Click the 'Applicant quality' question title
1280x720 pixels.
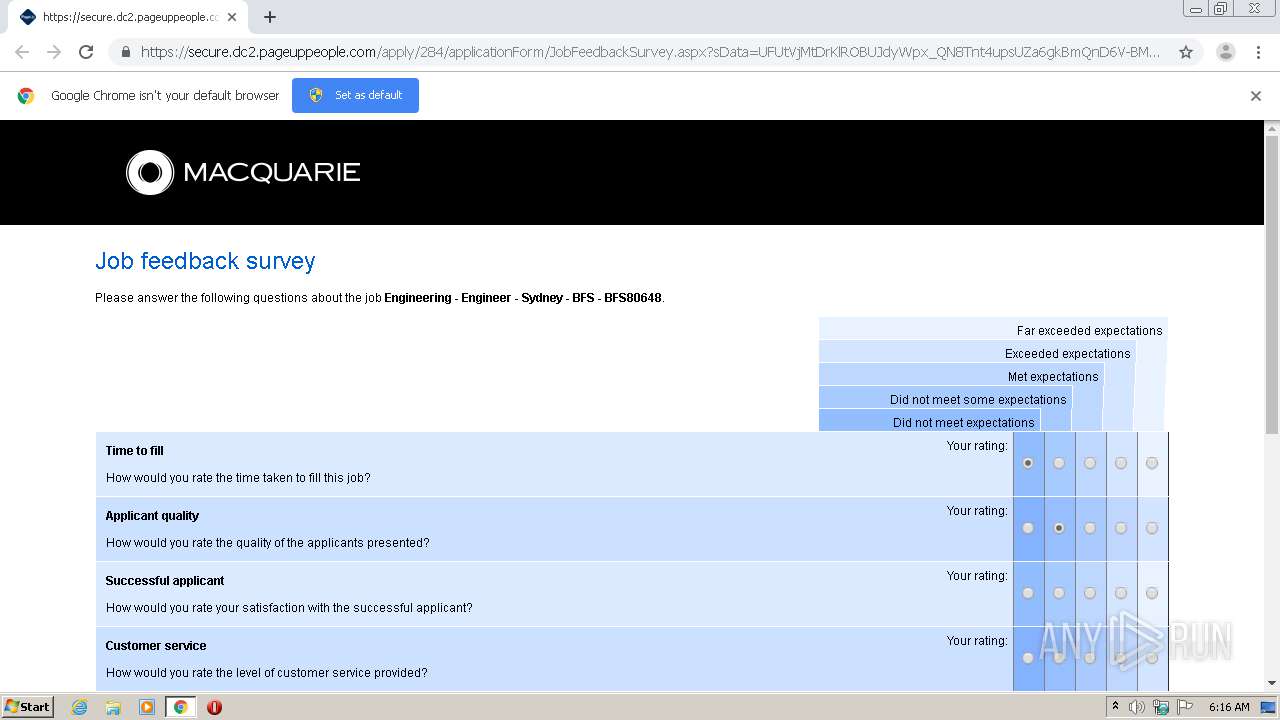tap(152, 516)
